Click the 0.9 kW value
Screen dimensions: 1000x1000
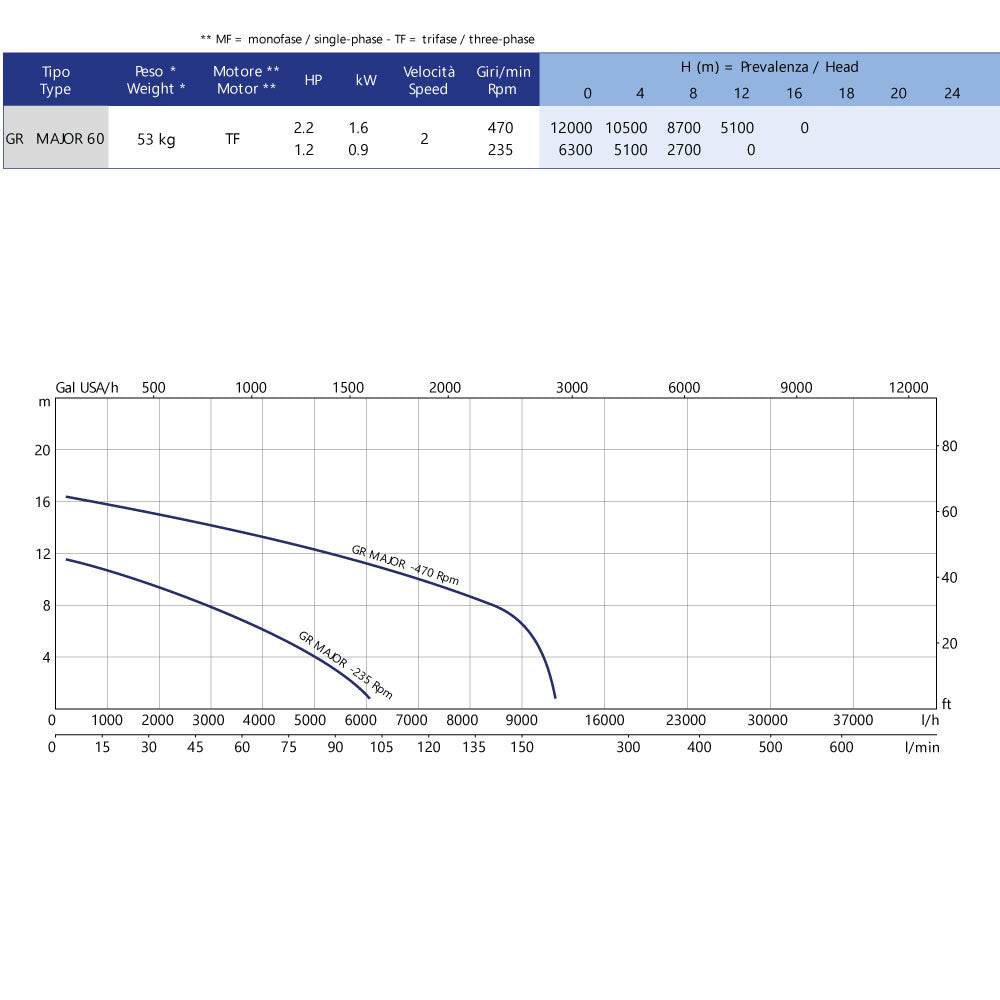[358, 150]
